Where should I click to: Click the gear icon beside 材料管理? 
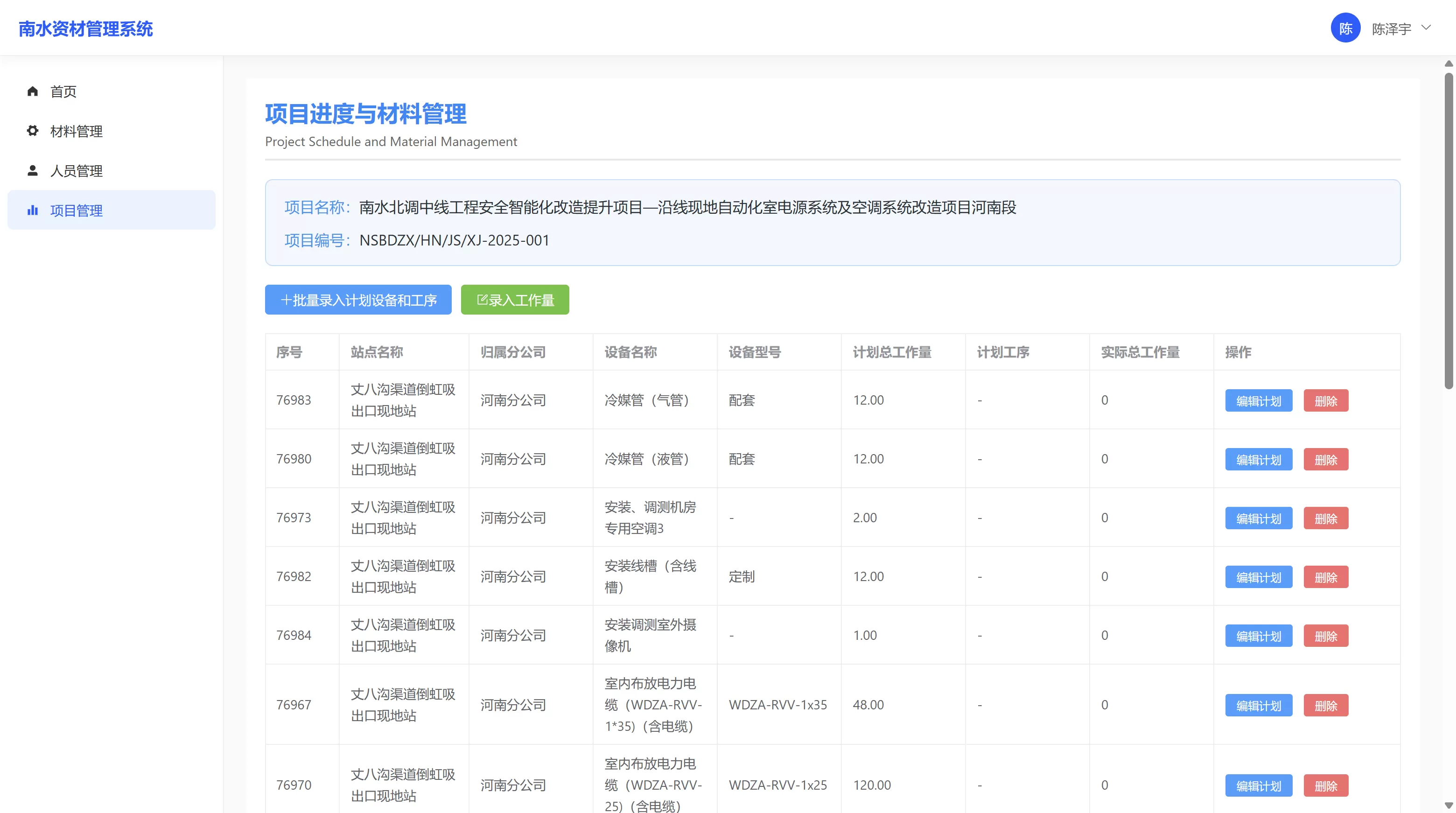point(32,131)
